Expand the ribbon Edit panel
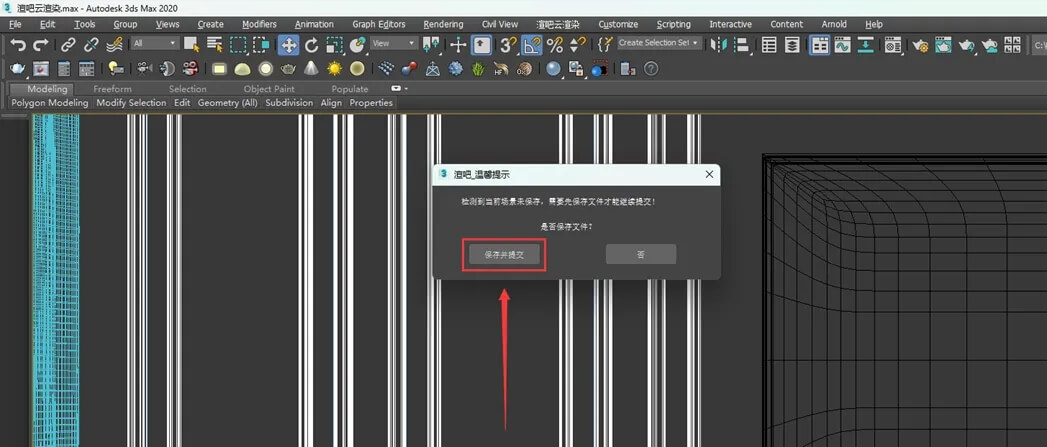 coord(182,103)
